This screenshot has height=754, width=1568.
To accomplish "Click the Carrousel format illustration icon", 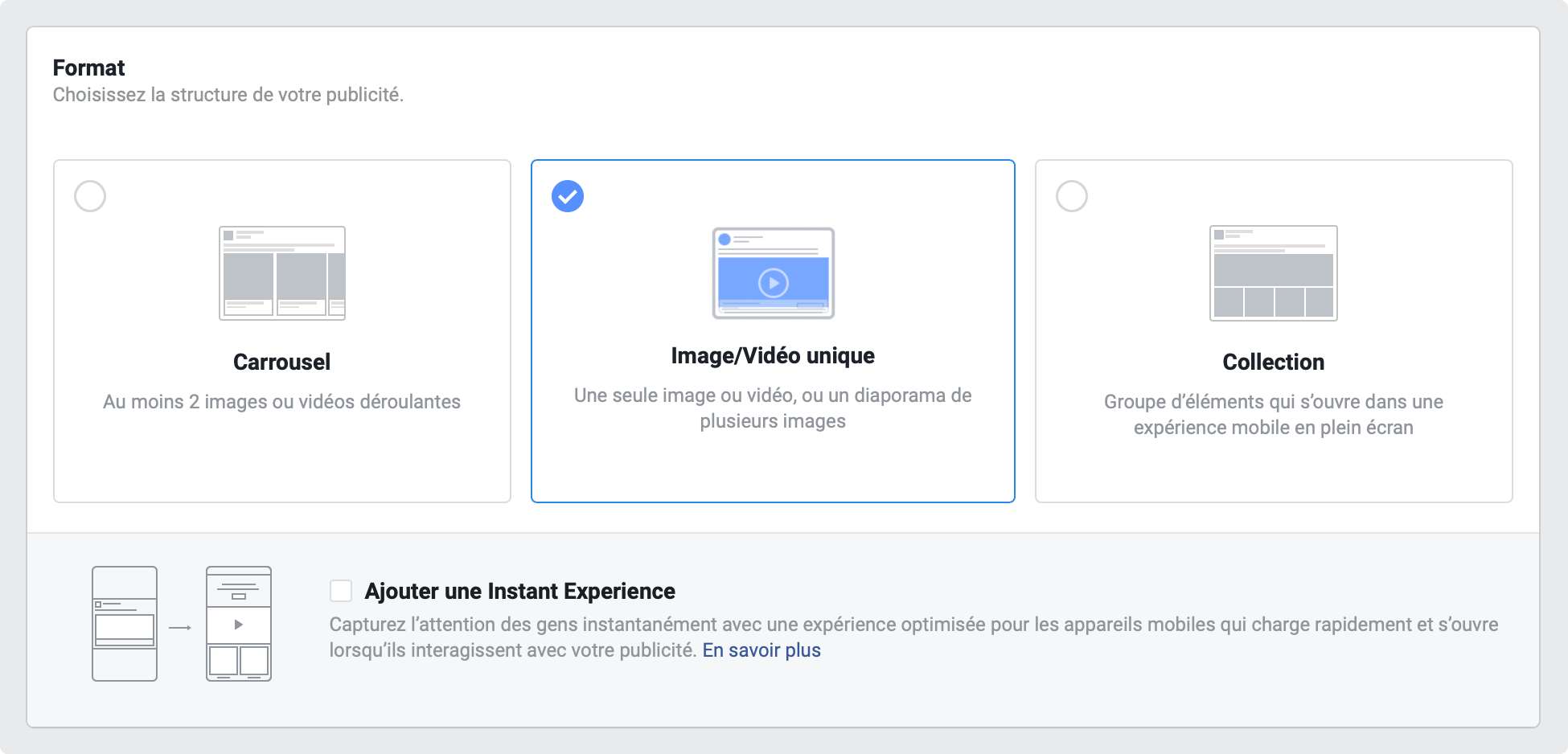I will click(282, 273).
